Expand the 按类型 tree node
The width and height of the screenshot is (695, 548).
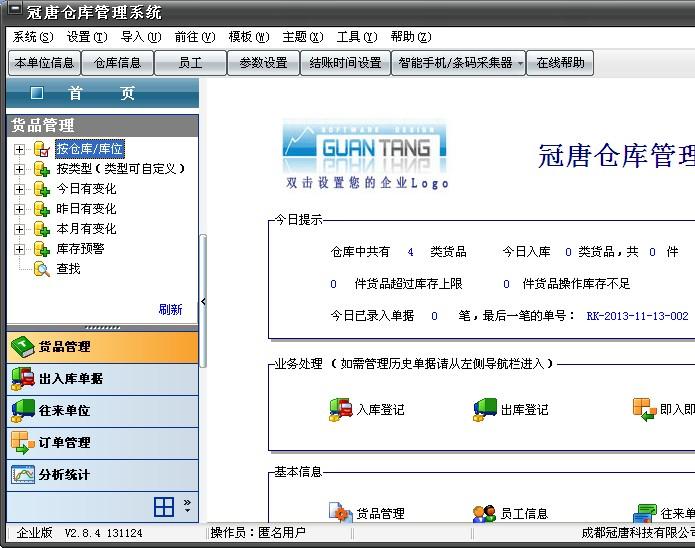tap(19, 169)
